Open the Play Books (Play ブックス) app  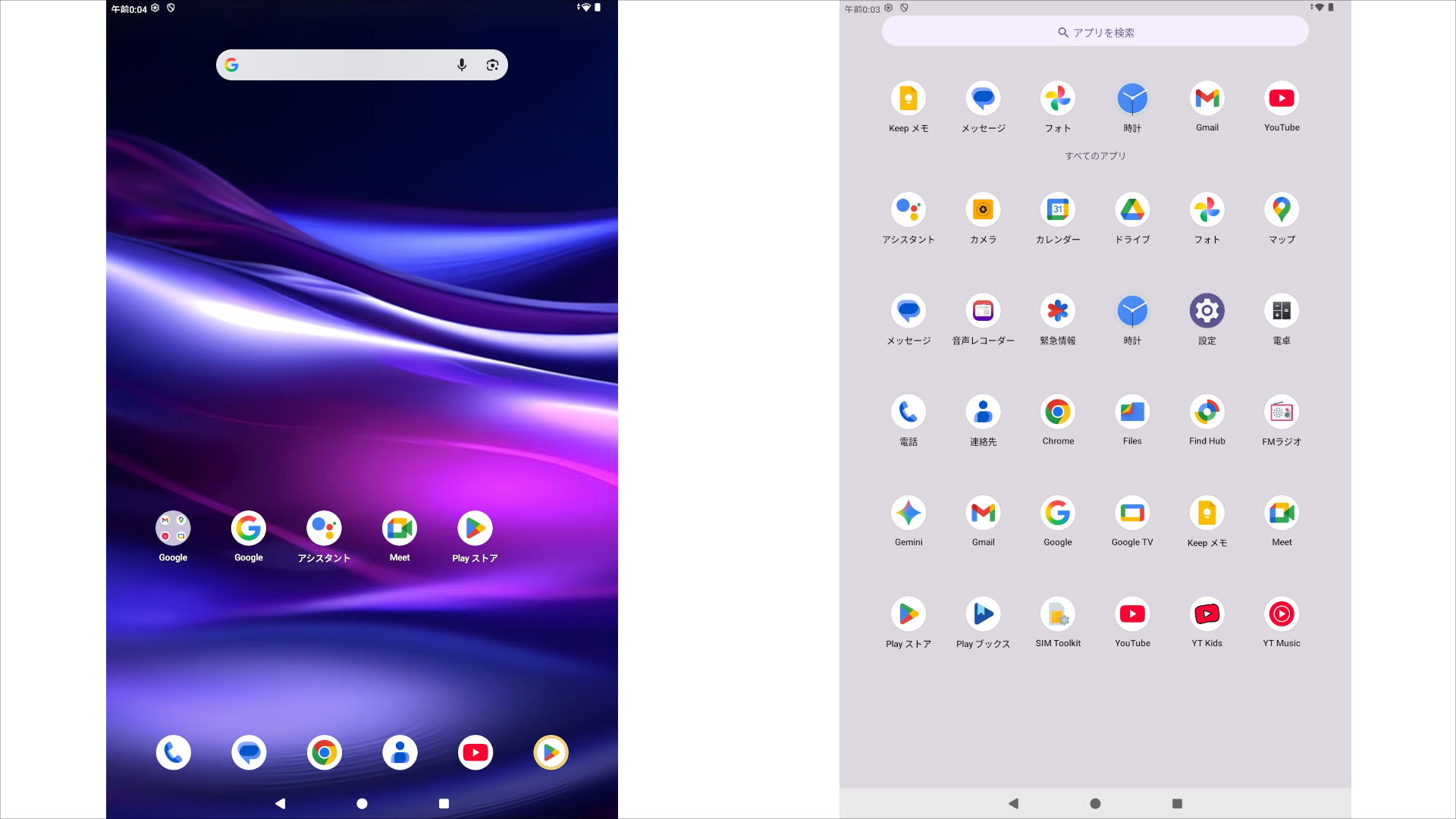pos(983,614)
